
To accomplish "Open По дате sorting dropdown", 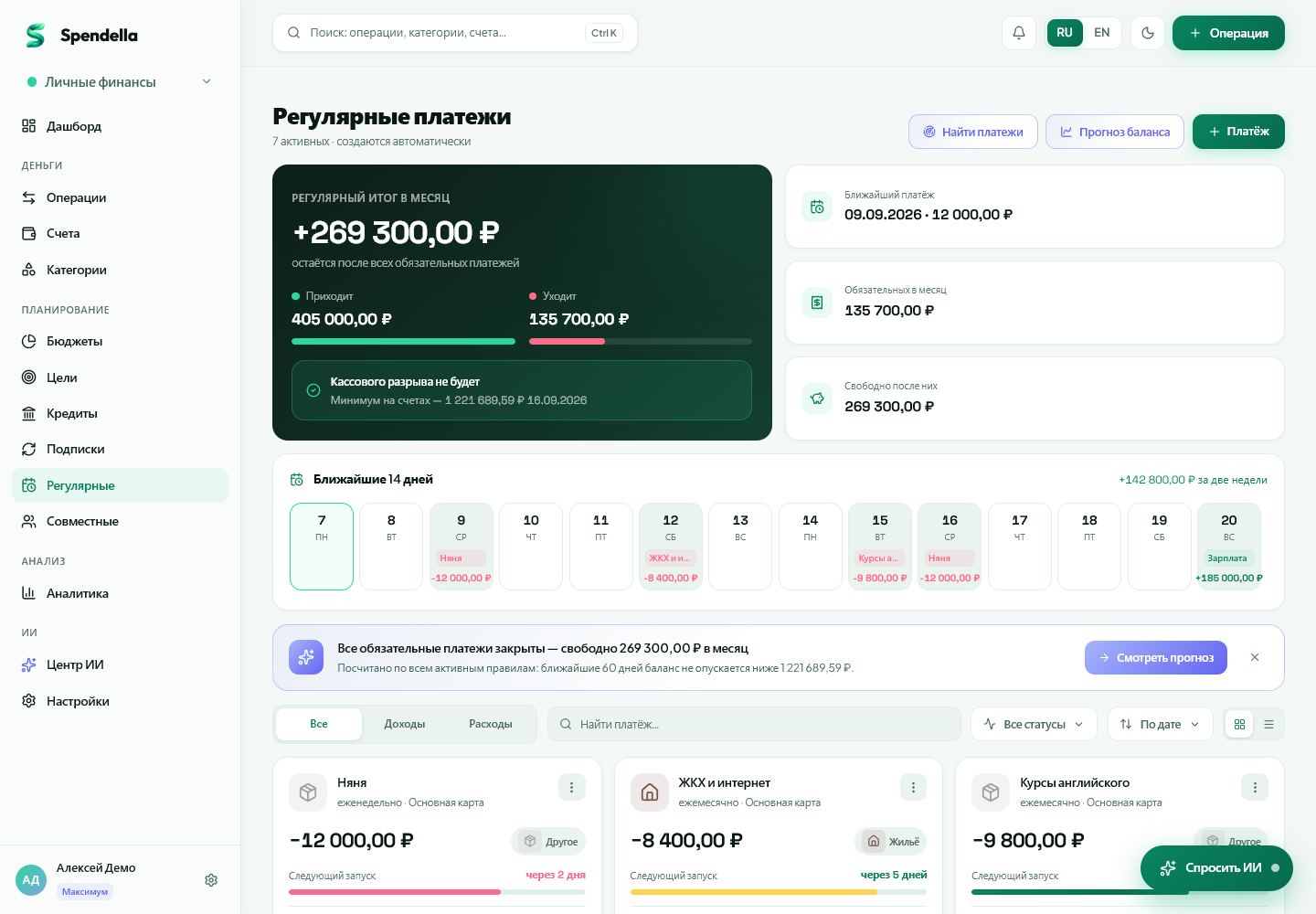I will click(x=1160, y=724).
